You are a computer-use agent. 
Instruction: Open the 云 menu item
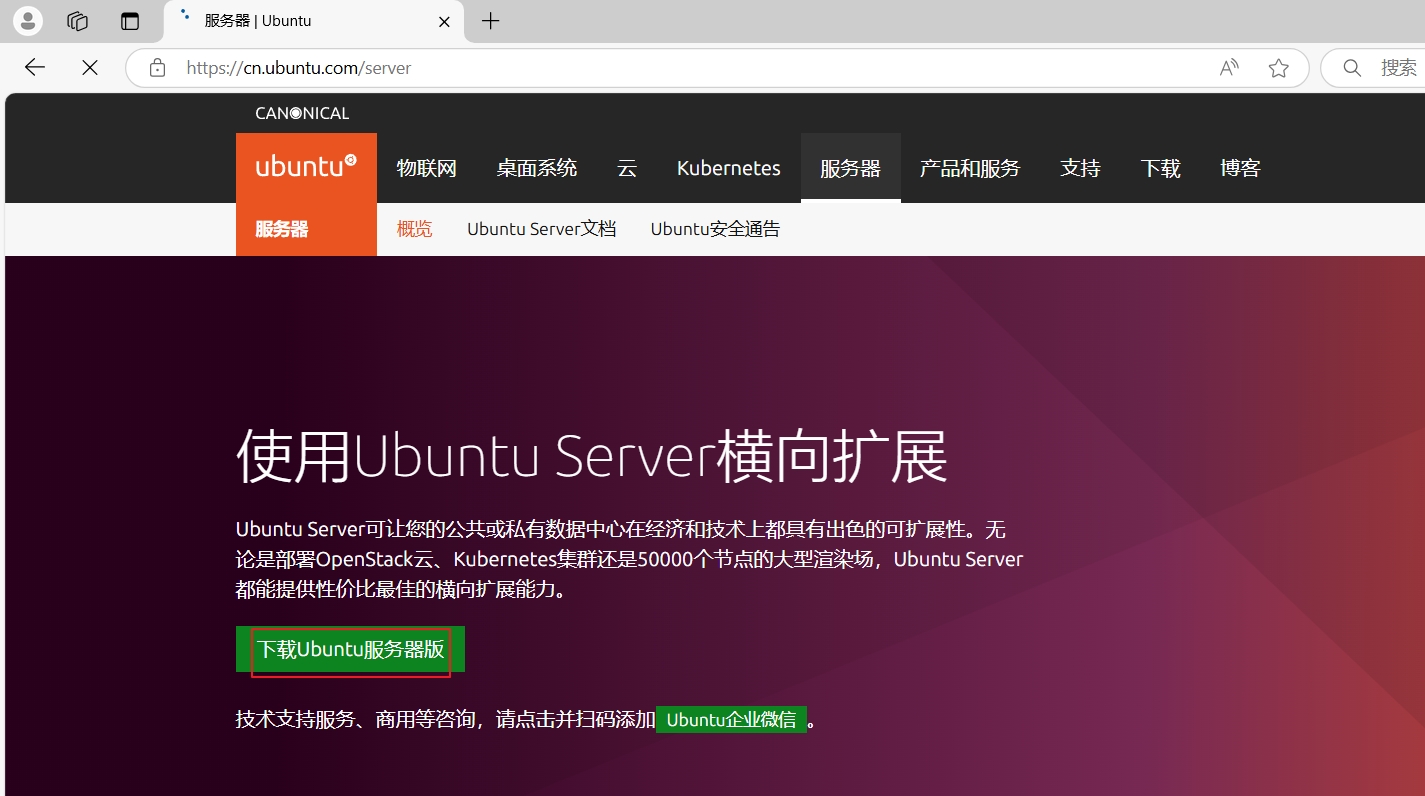[x=627, y=168]
